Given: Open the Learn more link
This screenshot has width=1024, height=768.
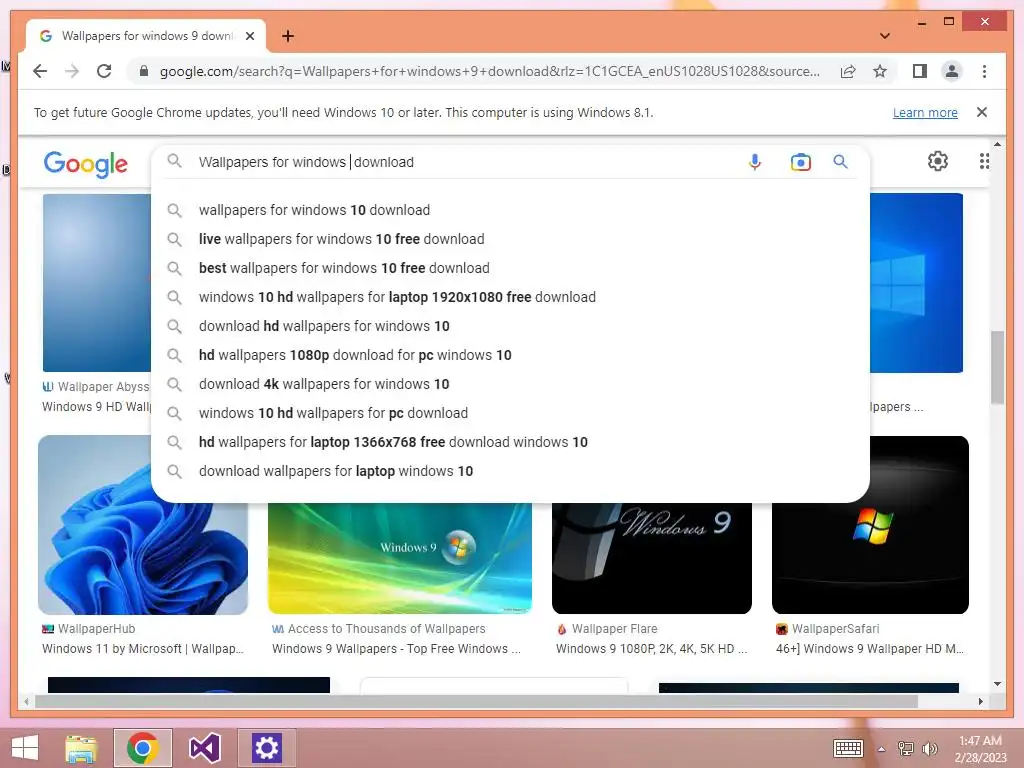Looking at the screenshot, I should 925,112.
